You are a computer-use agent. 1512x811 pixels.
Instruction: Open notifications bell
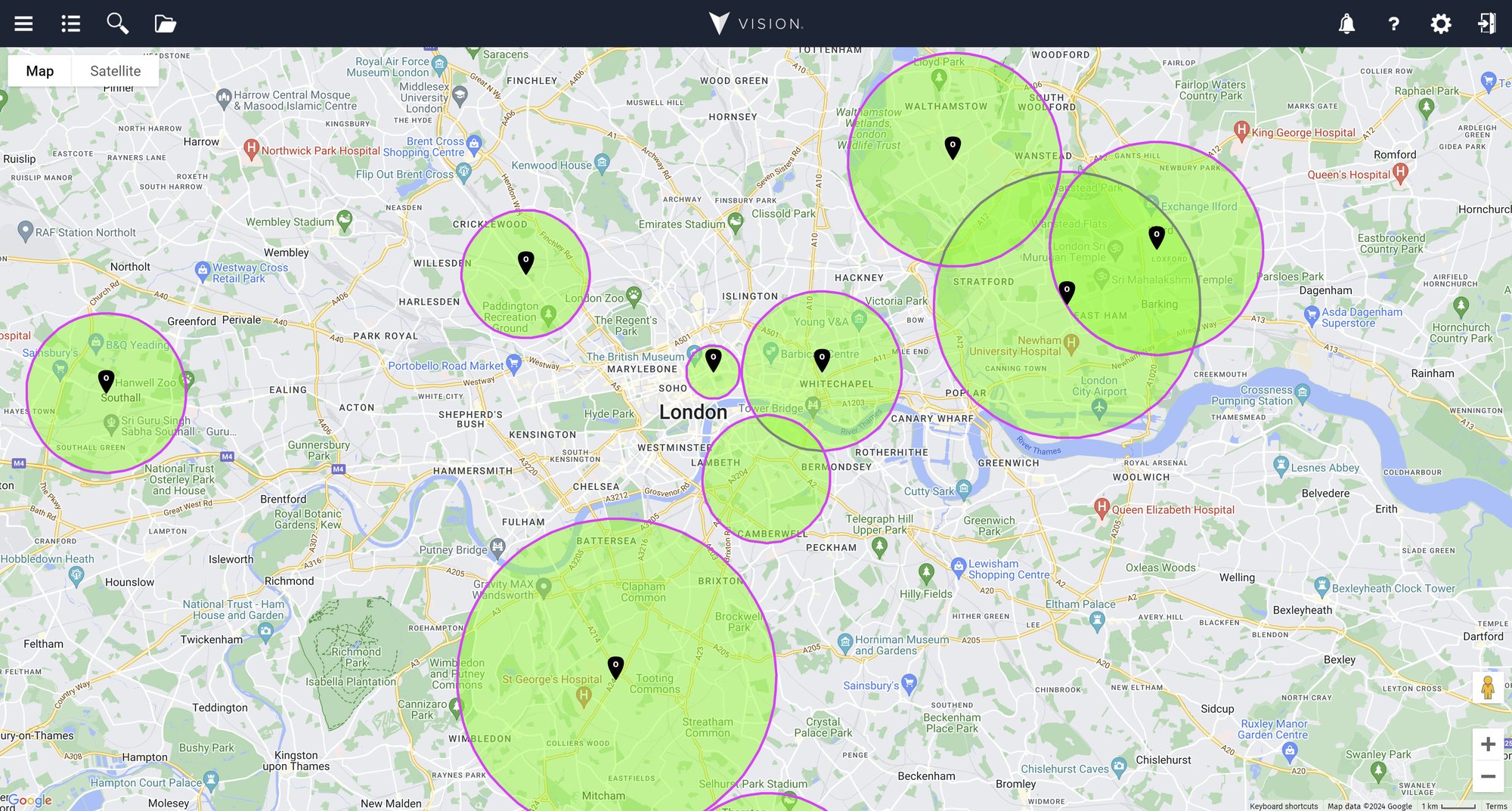pos(1346,23)
